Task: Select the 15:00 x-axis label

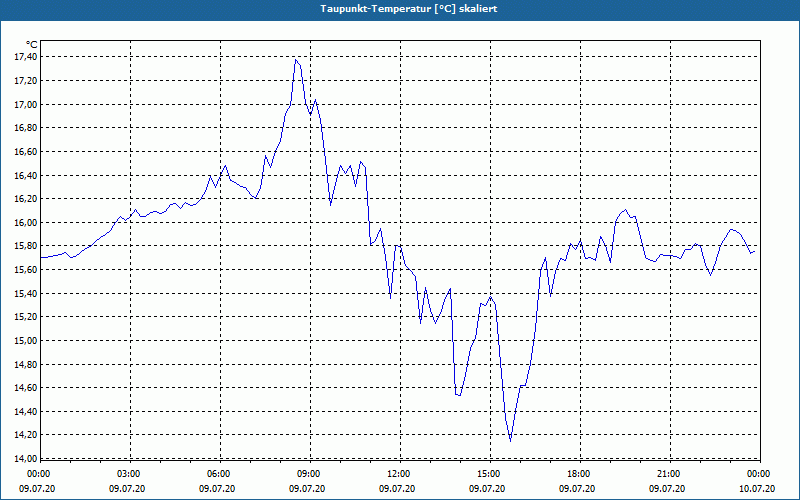Action: point(491,474)
